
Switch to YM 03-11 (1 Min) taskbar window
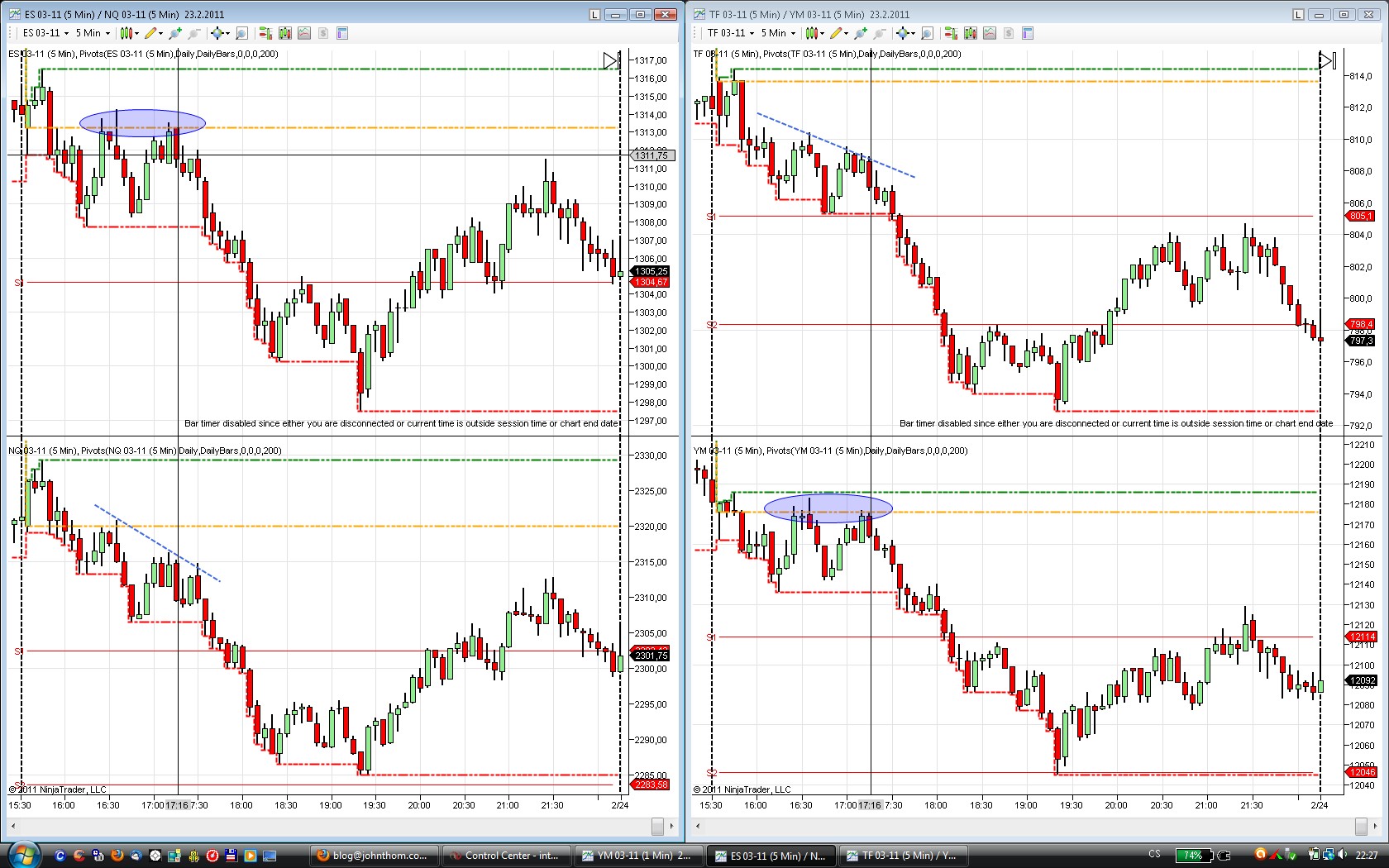point(637,856)
